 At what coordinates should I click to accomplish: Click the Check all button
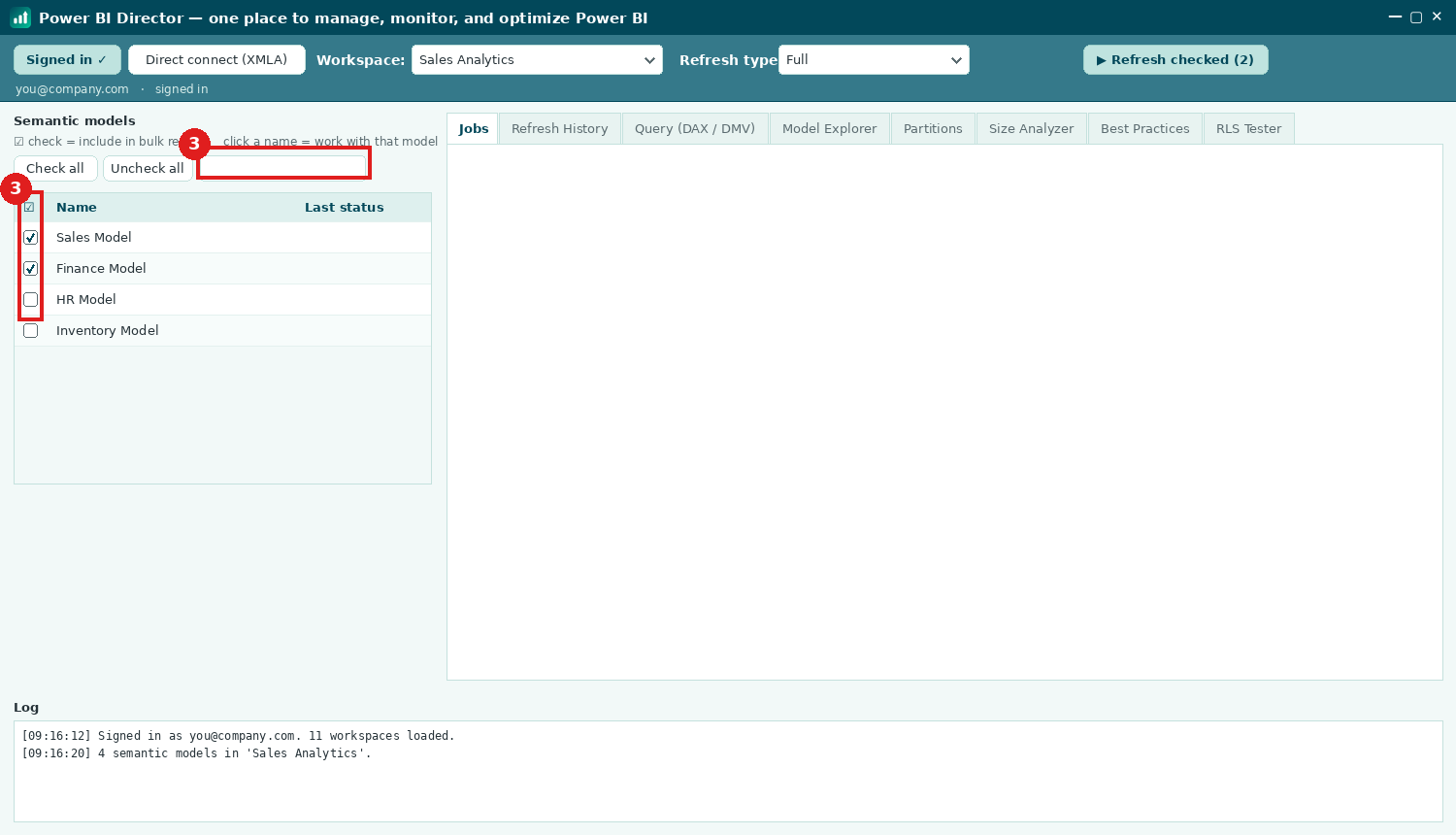55,168
